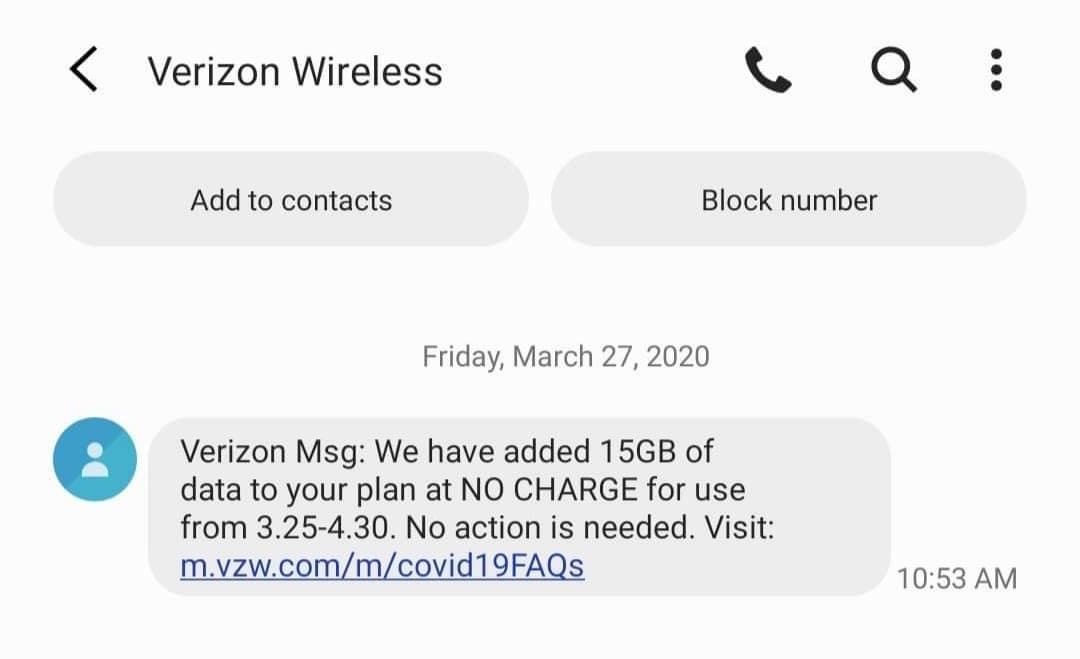
Task: Click the 10:53 AM message timestamp
Action: click(x=956, y=578)
